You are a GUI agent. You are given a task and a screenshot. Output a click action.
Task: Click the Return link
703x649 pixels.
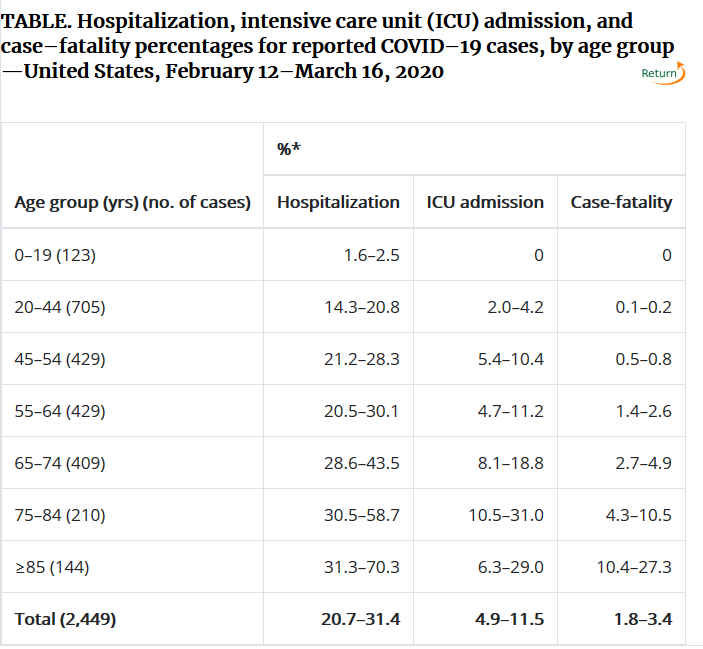[x=657, y=73]
